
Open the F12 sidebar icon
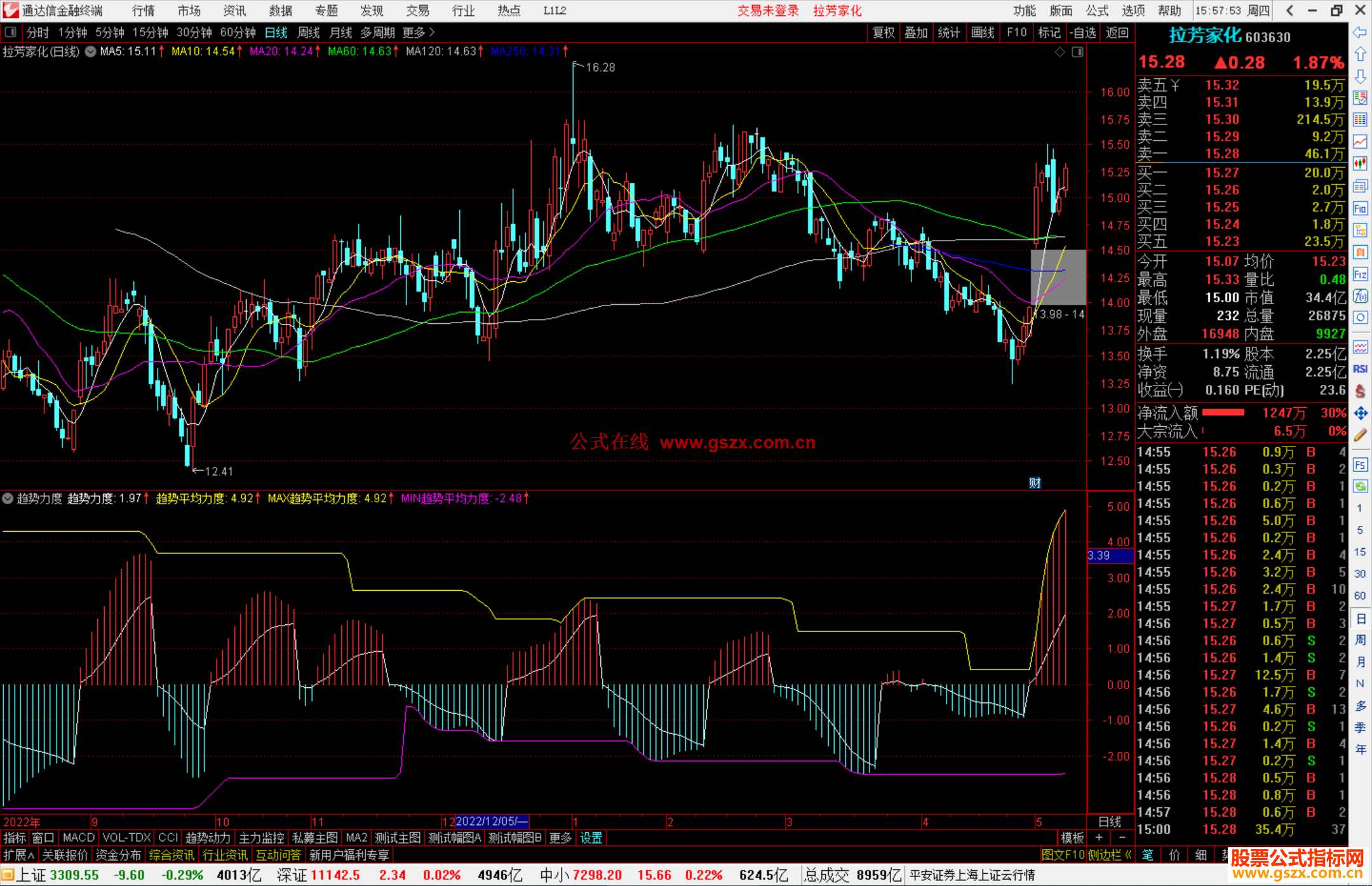1360,274
